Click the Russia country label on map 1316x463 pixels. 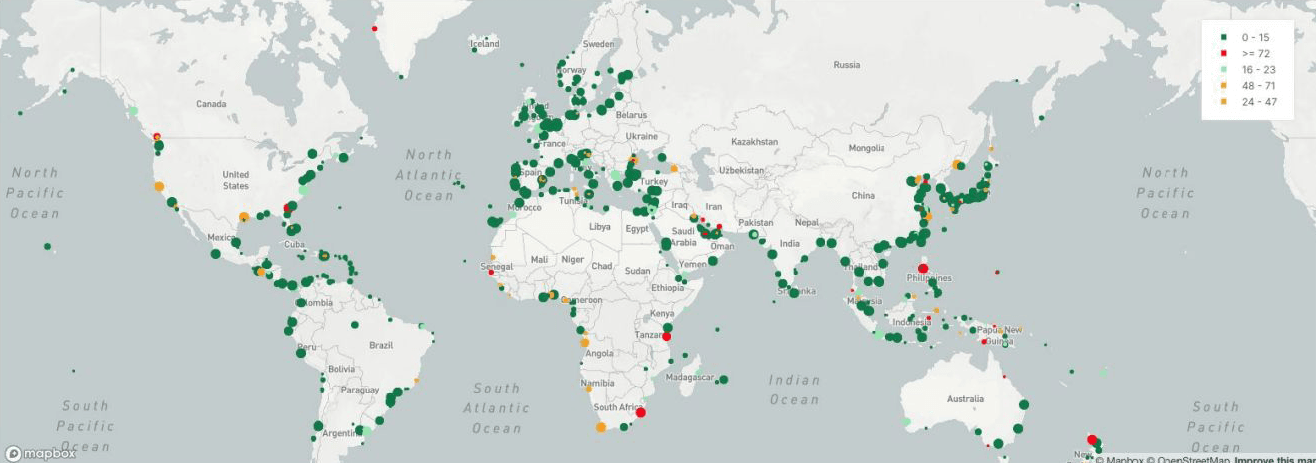pos(846,65)
